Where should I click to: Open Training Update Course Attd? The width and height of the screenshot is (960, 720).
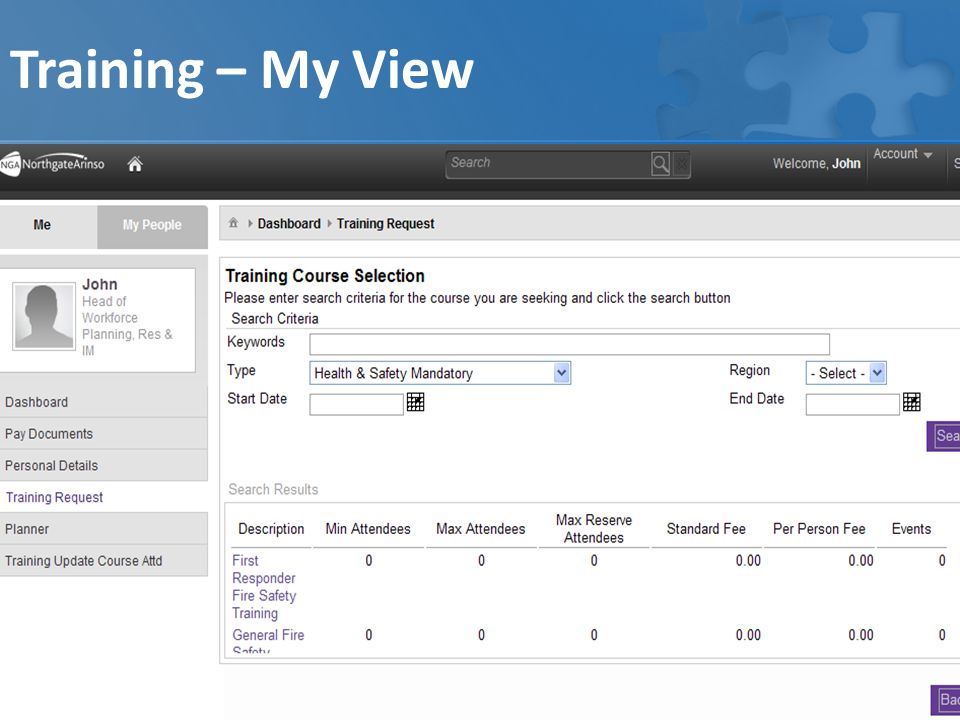coord(103,561)
